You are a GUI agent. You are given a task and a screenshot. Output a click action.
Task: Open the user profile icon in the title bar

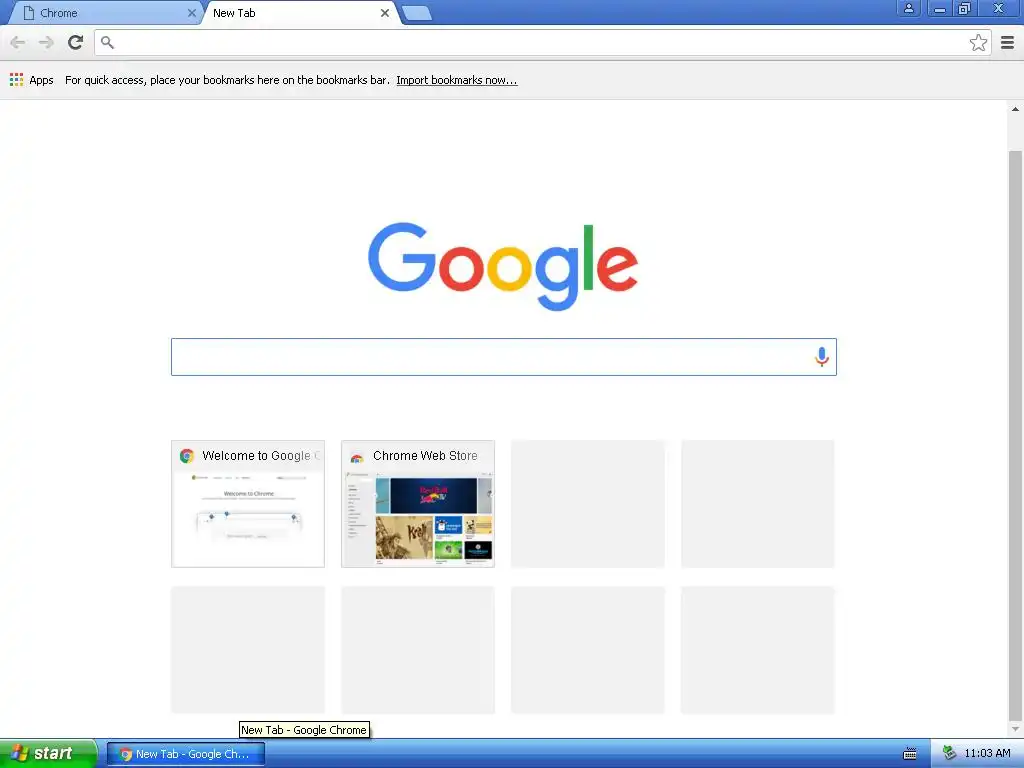[908, 8]
